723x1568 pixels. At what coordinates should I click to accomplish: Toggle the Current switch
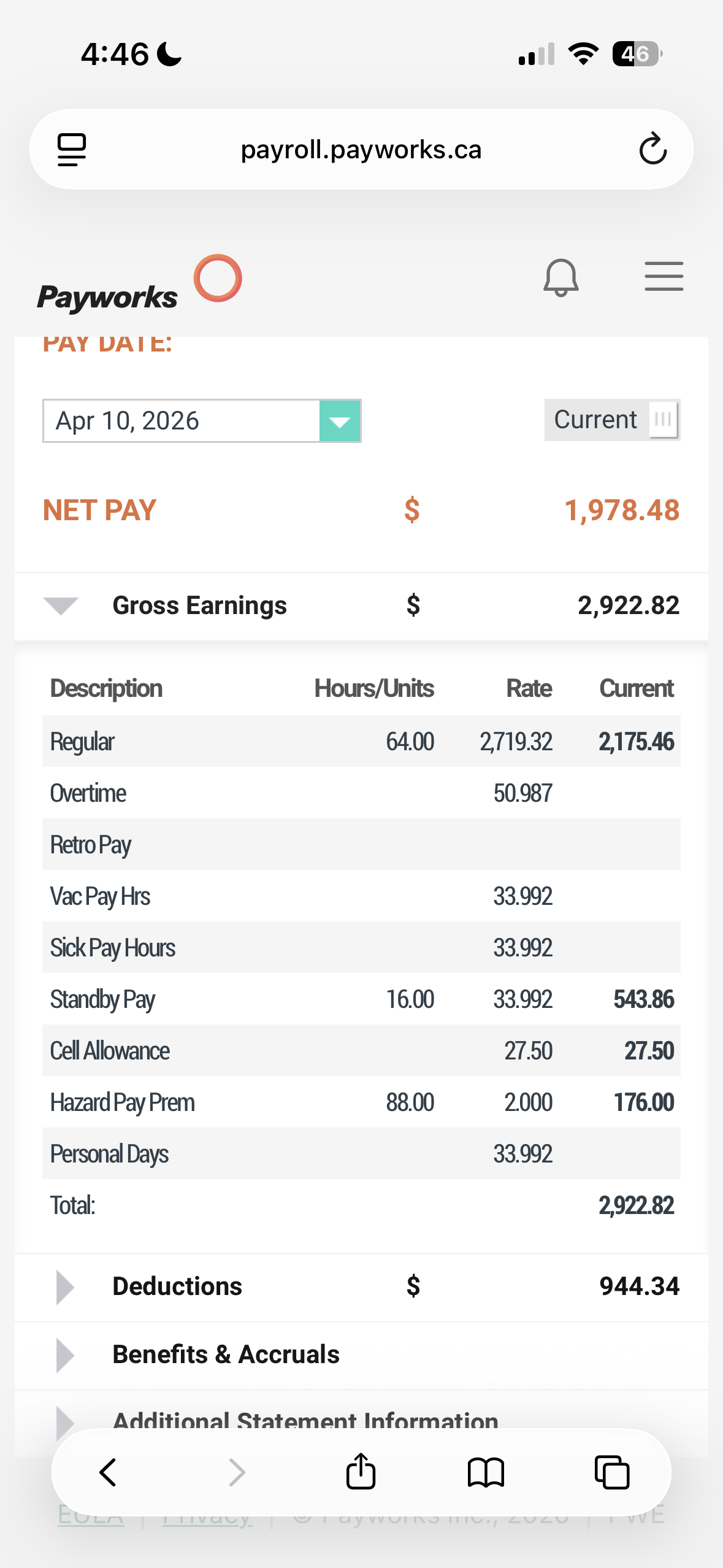tap(662, 420)
